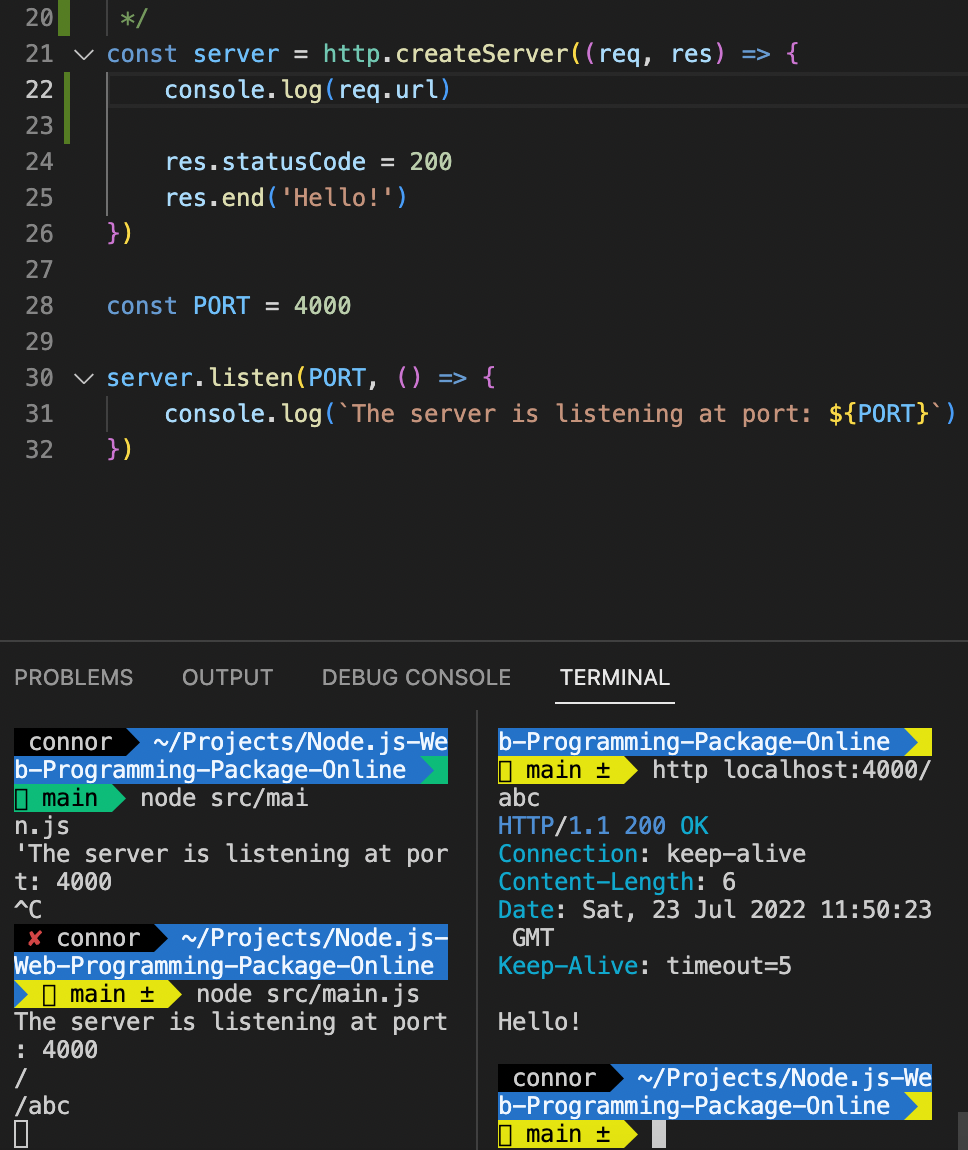Image resolution: width=968 pixels, height=1150 pixels.
Task: Click '^C' interrupt line in the left terminal
Action: pos(28,909)
